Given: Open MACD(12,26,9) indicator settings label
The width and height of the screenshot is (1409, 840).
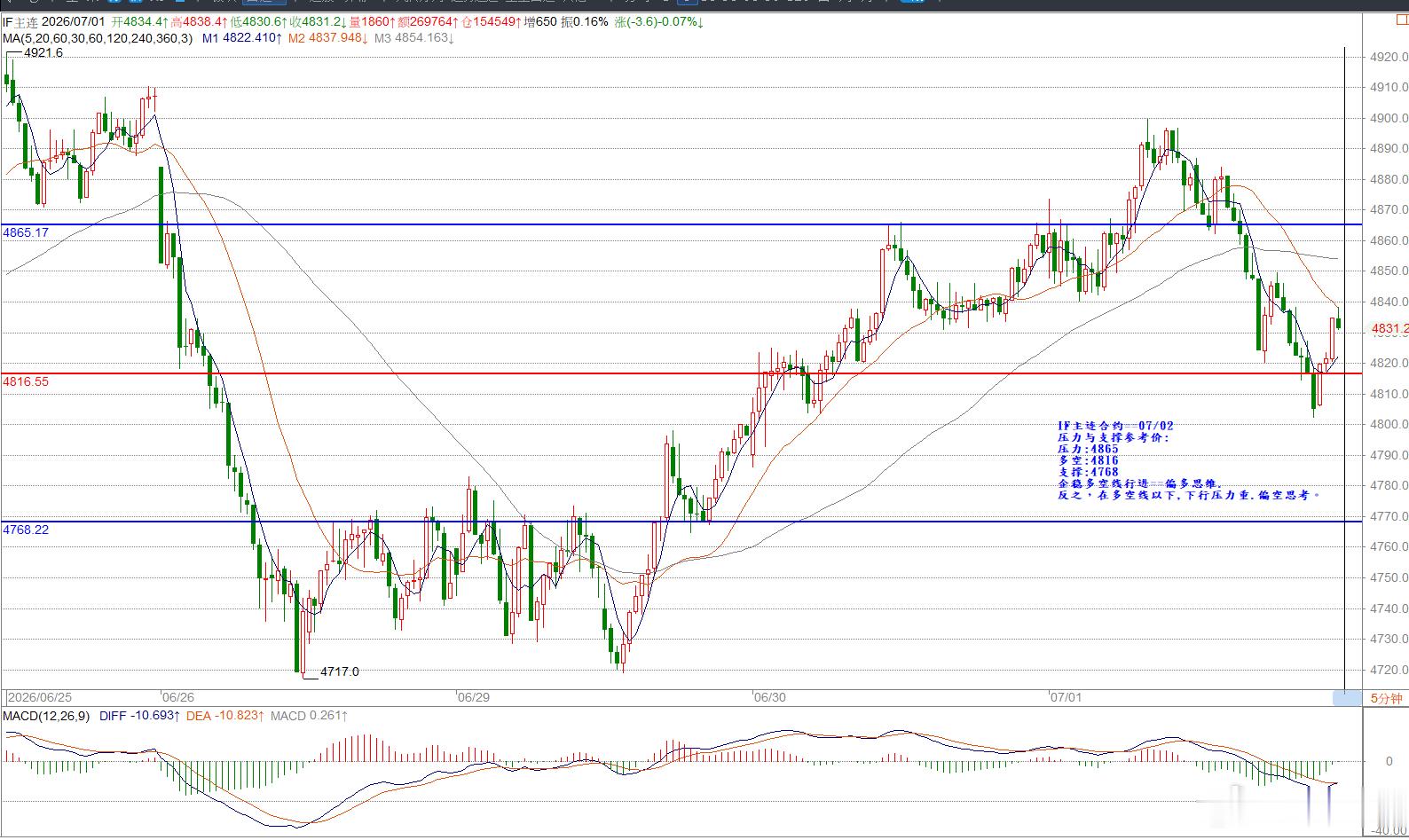Looking at the screenshot, I should [46, 716].
